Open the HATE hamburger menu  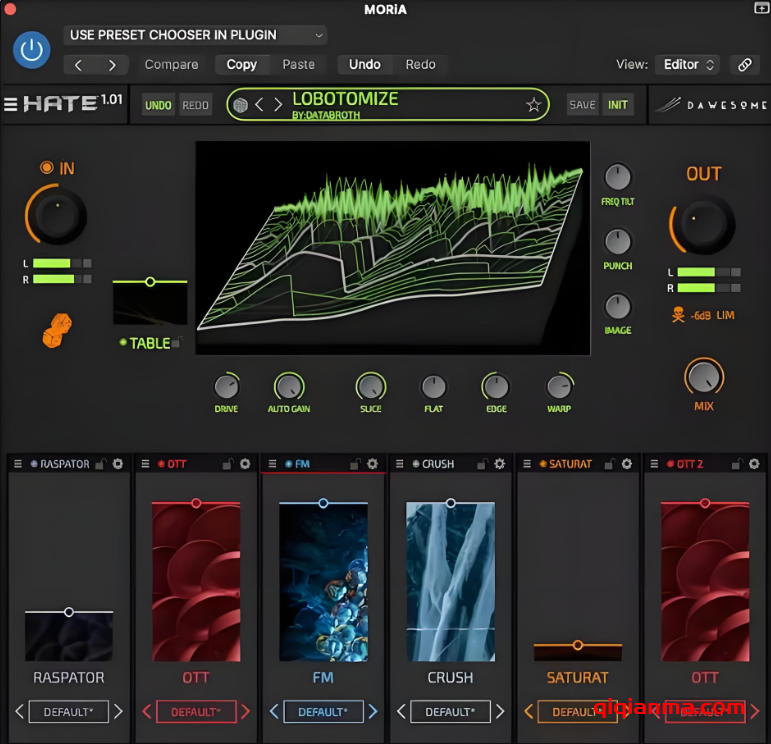pyautogui.click(x=11, y=104)
